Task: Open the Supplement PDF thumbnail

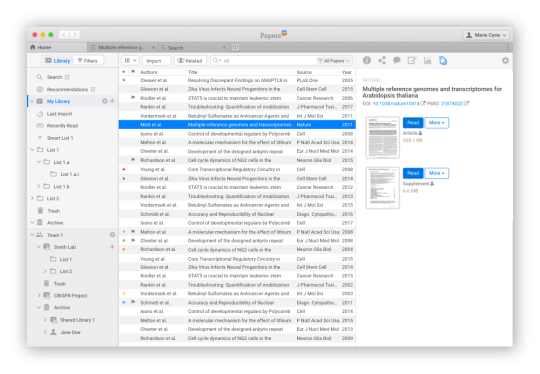Action: 383,188
